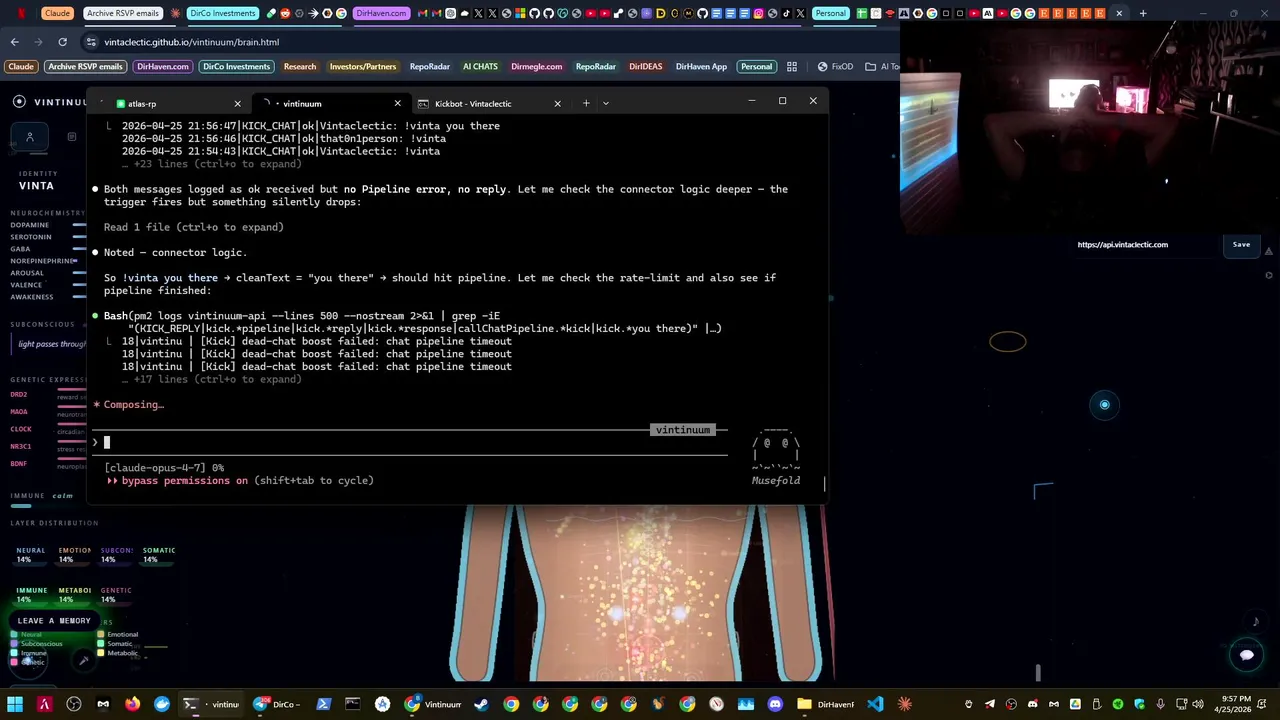Screen dimensions: 1280x720
Task: Open the site information icon in the address bar
Action: (92, 42)
